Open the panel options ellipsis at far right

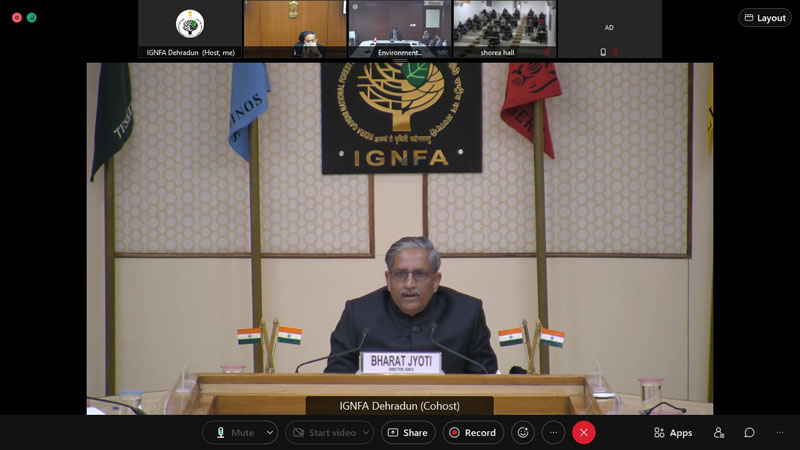780,433
